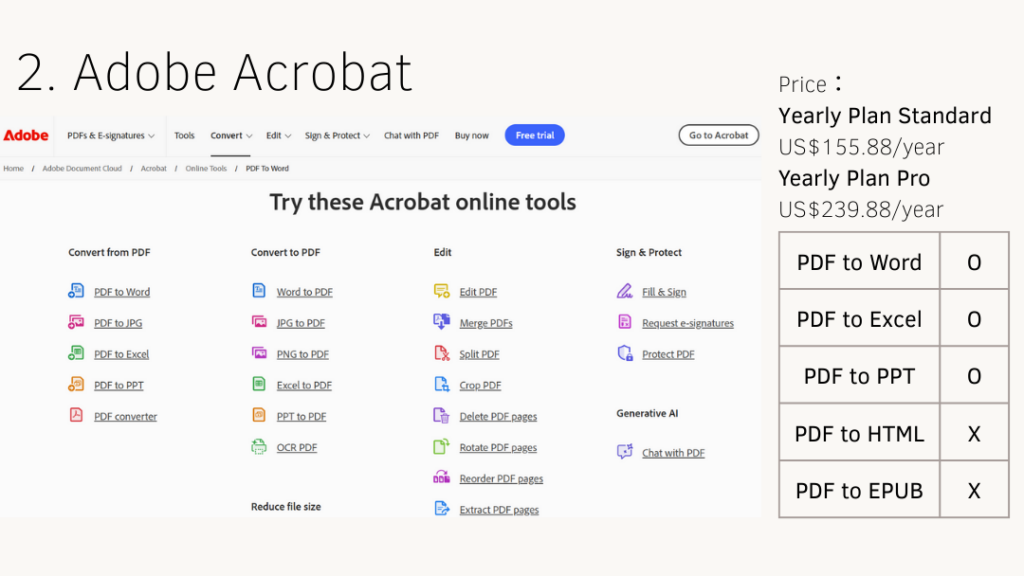1024x576 pixels.
Task: Click the Word to PDF icon
Action: pos(259,291)
